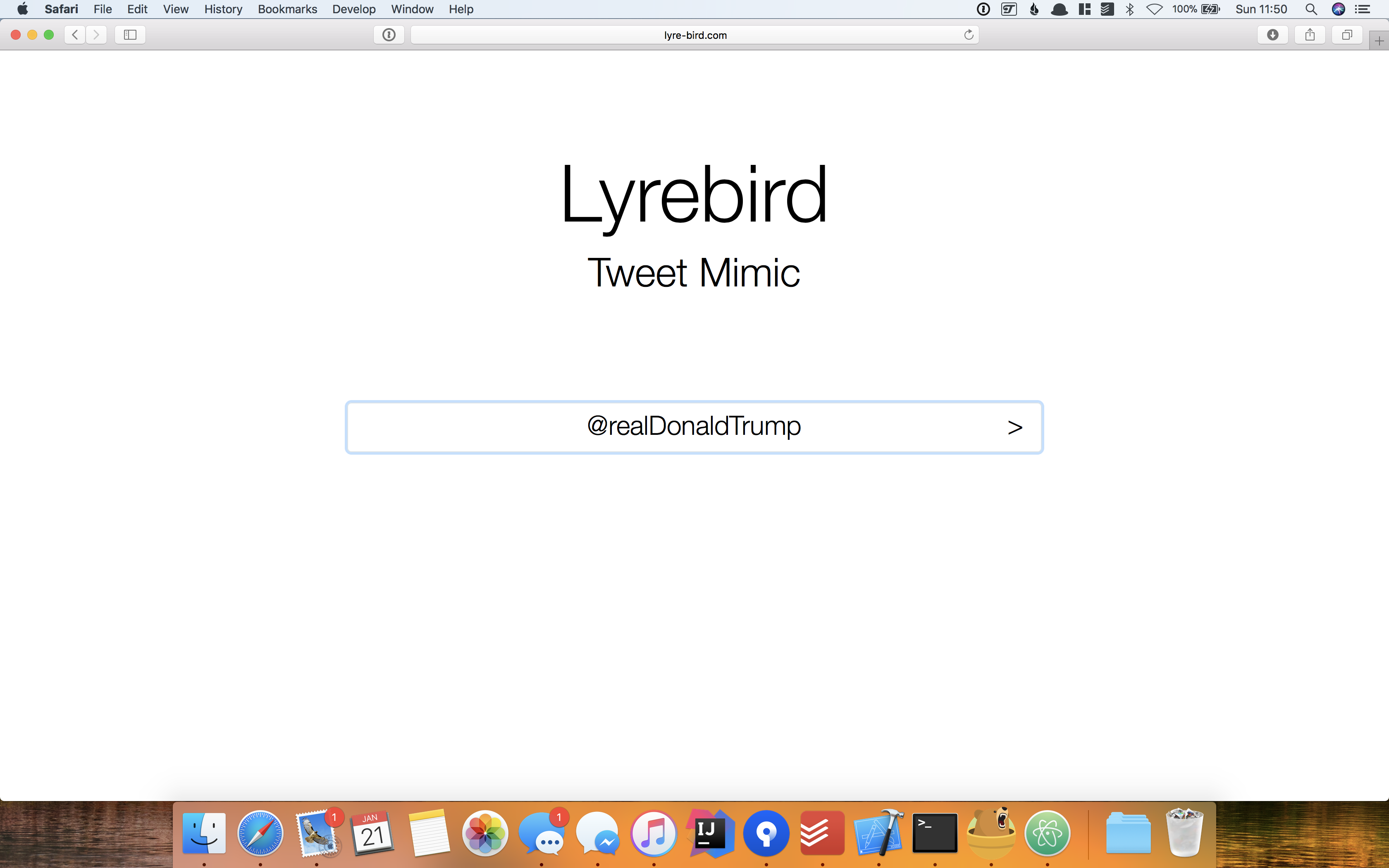Show the Safari downloads list
The height and width of the screenshot is (868, 1389).
(x=1272, y=35)
